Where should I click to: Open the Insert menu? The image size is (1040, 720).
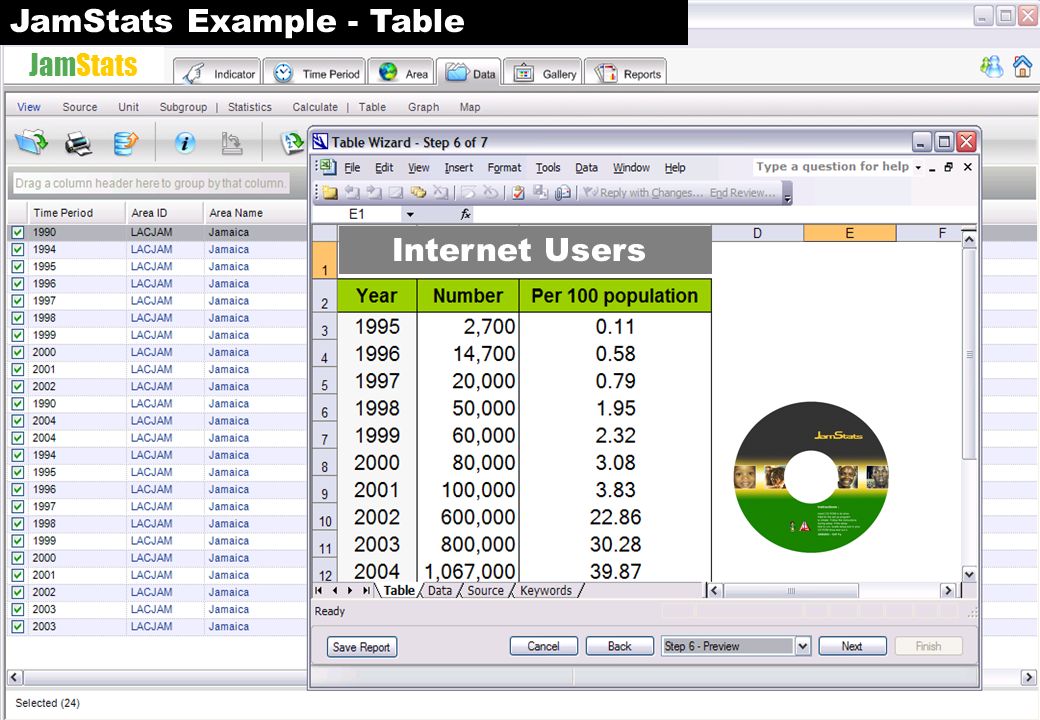coord(458,168)
